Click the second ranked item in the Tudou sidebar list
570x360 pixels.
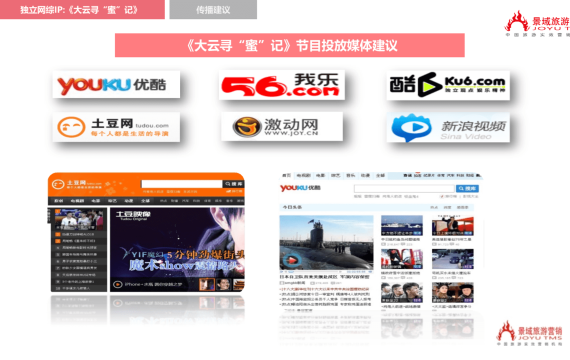point(78,241)
